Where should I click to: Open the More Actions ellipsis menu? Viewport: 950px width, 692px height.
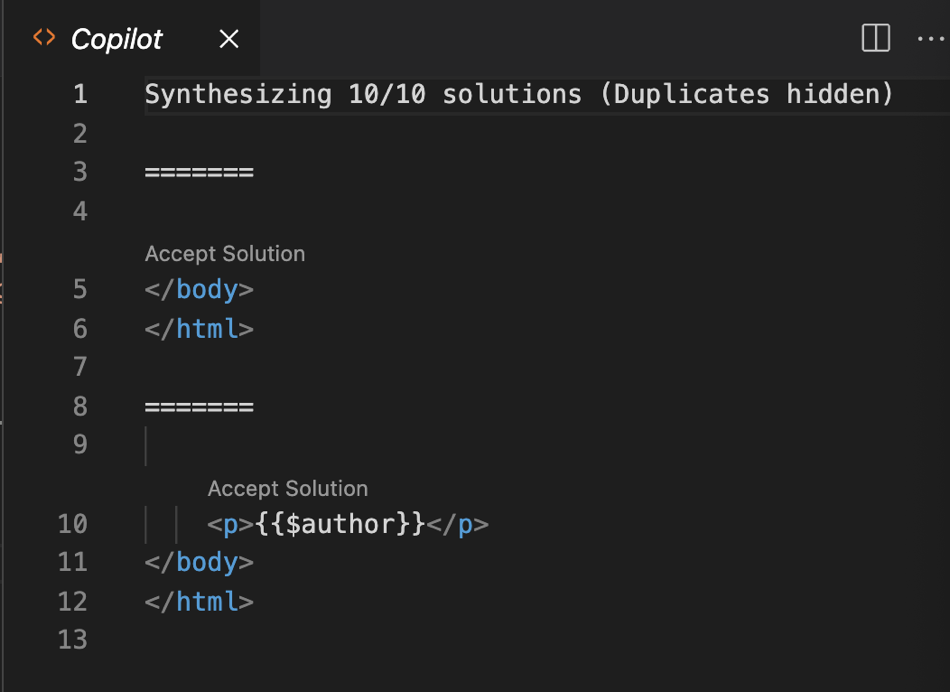(930, 39)
